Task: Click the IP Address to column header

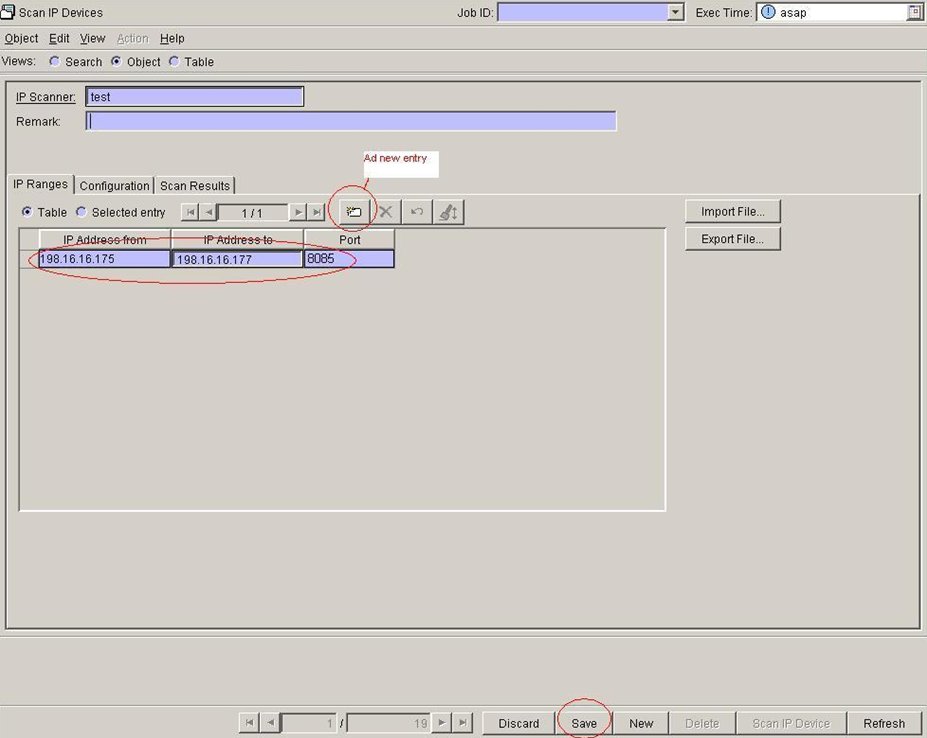Action: pyautogui.click(x=238, y=239)
